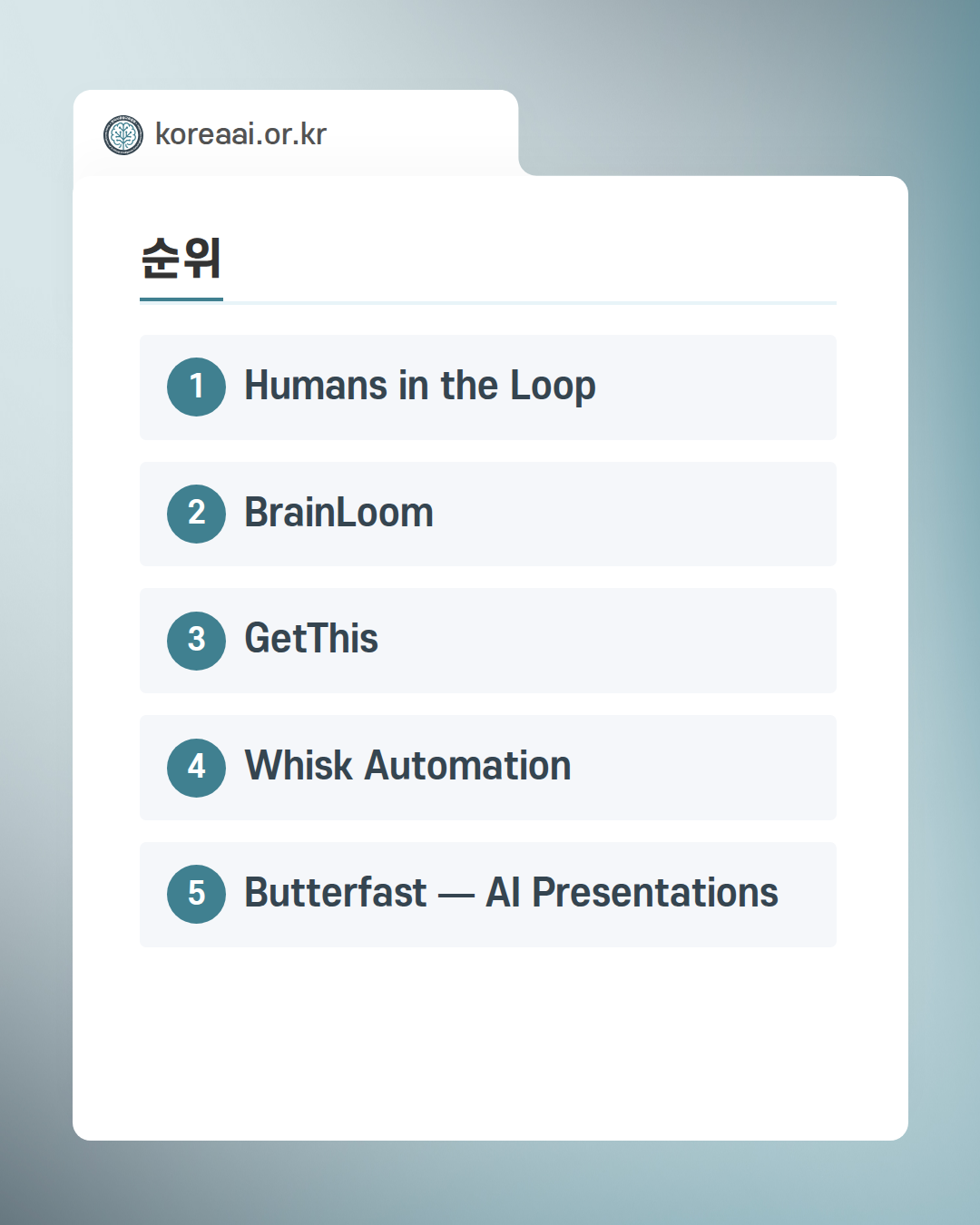Select the number 5 rank badge
The height and width of the screenshot is (1225, 980).
196,895
